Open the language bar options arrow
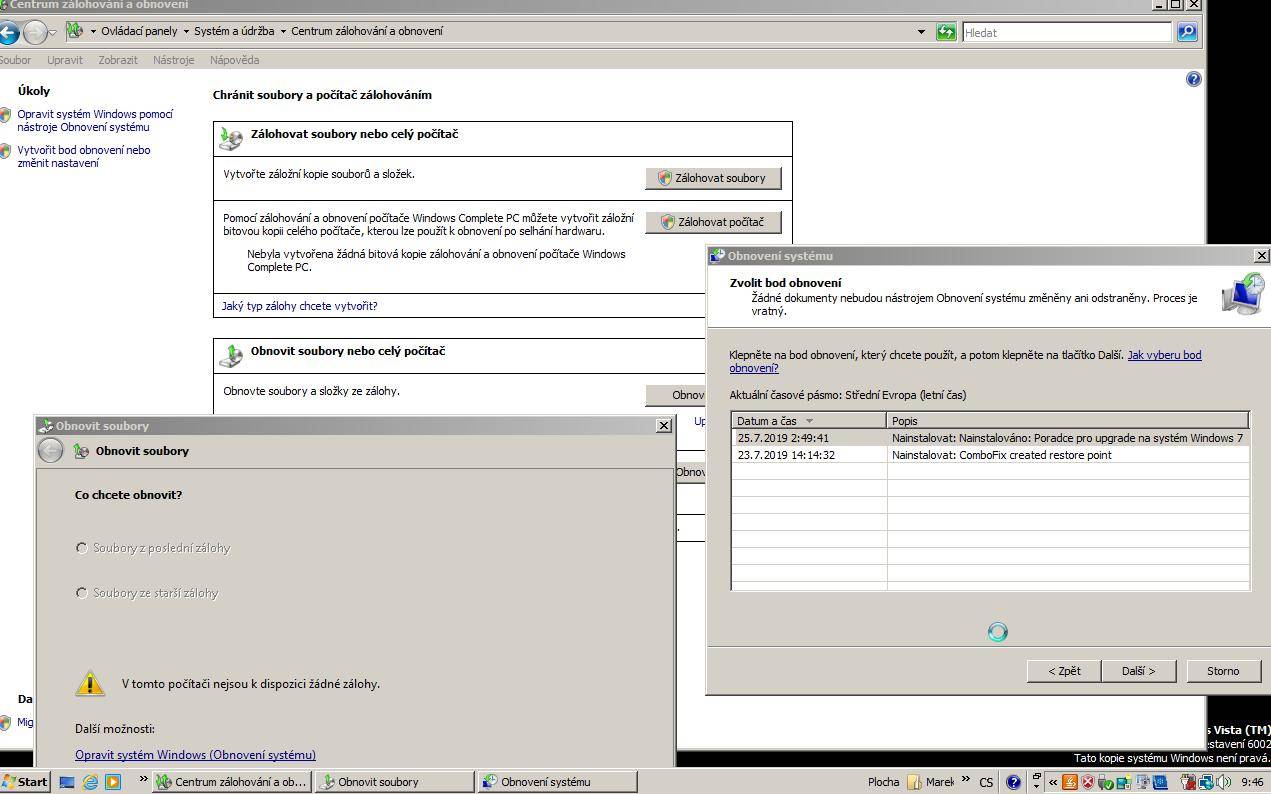The image size is (1271, 794). pyautogui.click(x=1036, y=786)
